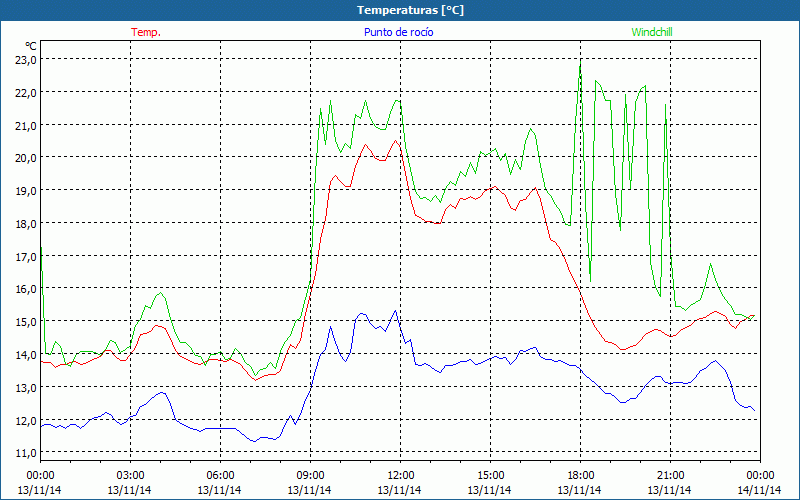Click the '11,0' y-axis value
The height and width of the screenshot is (500, 800).
click(27, 453)
